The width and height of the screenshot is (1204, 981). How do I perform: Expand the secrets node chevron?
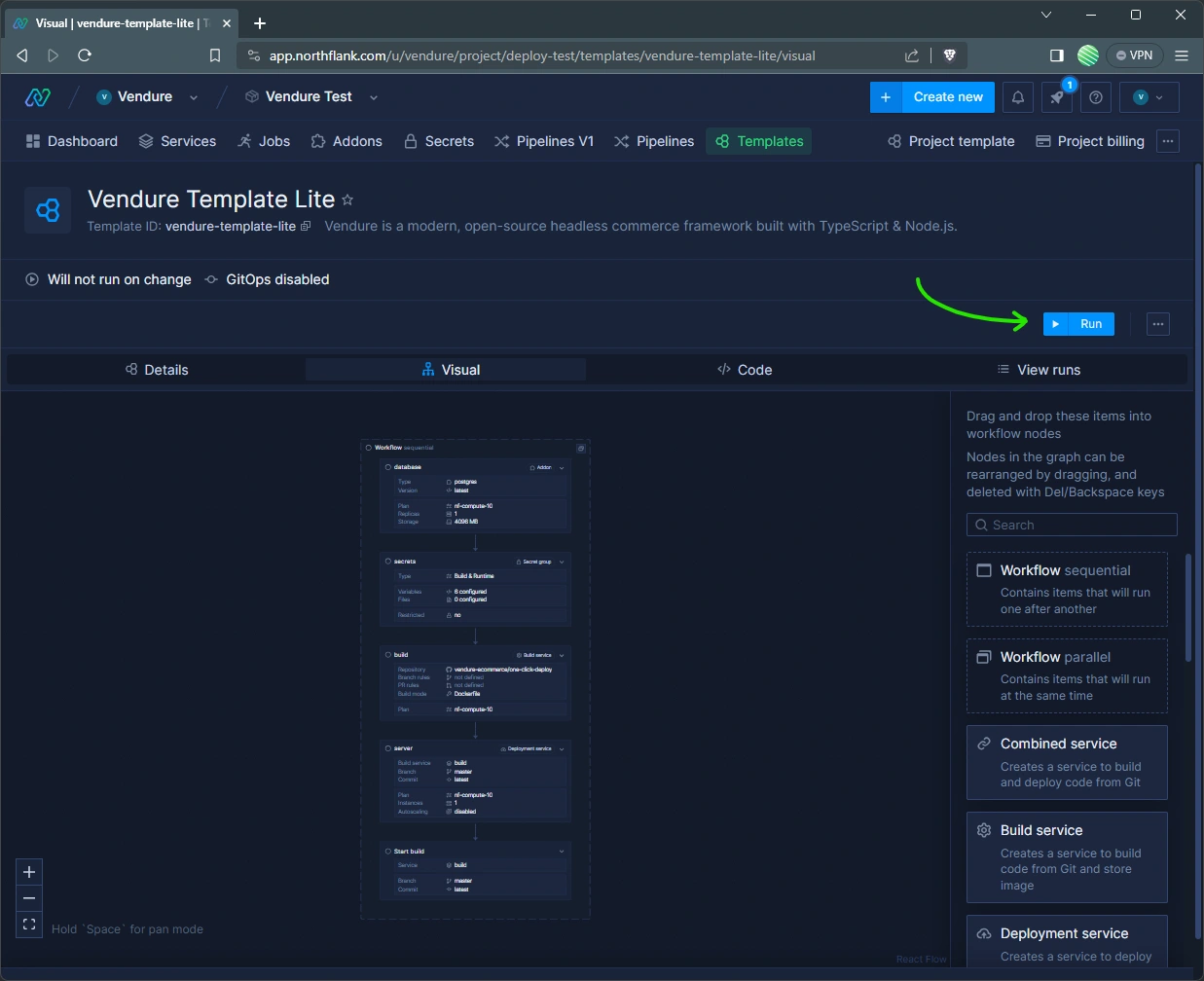(x=562, y=562)
